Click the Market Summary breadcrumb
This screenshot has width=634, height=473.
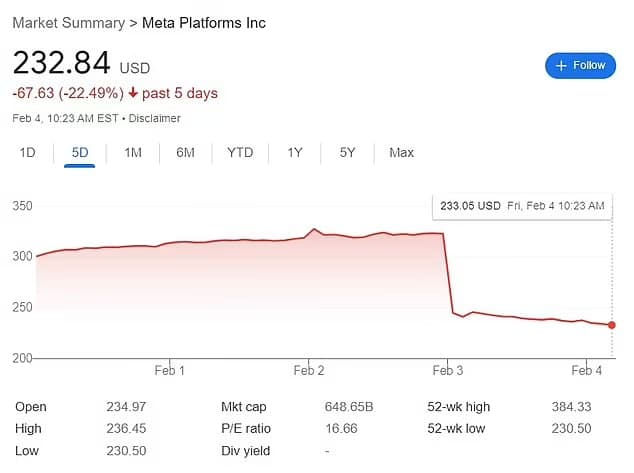68,22
